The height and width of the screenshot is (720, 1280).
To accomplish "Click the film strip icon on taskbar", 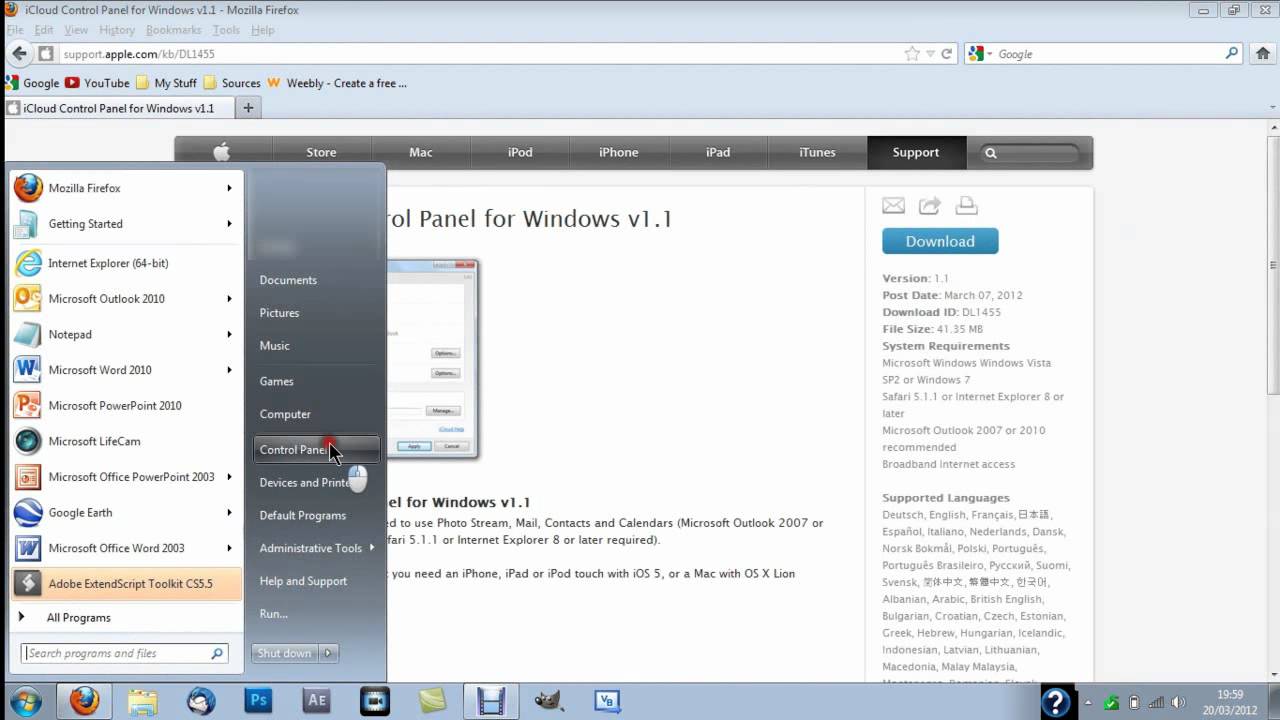I will (491, 701).
